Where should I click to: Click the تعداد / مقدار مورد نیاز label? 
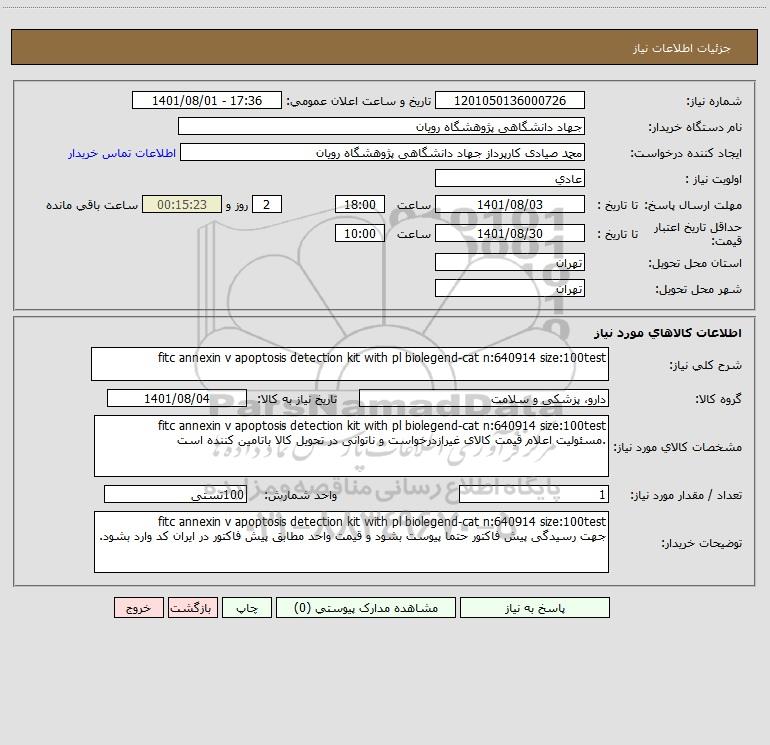686,495
